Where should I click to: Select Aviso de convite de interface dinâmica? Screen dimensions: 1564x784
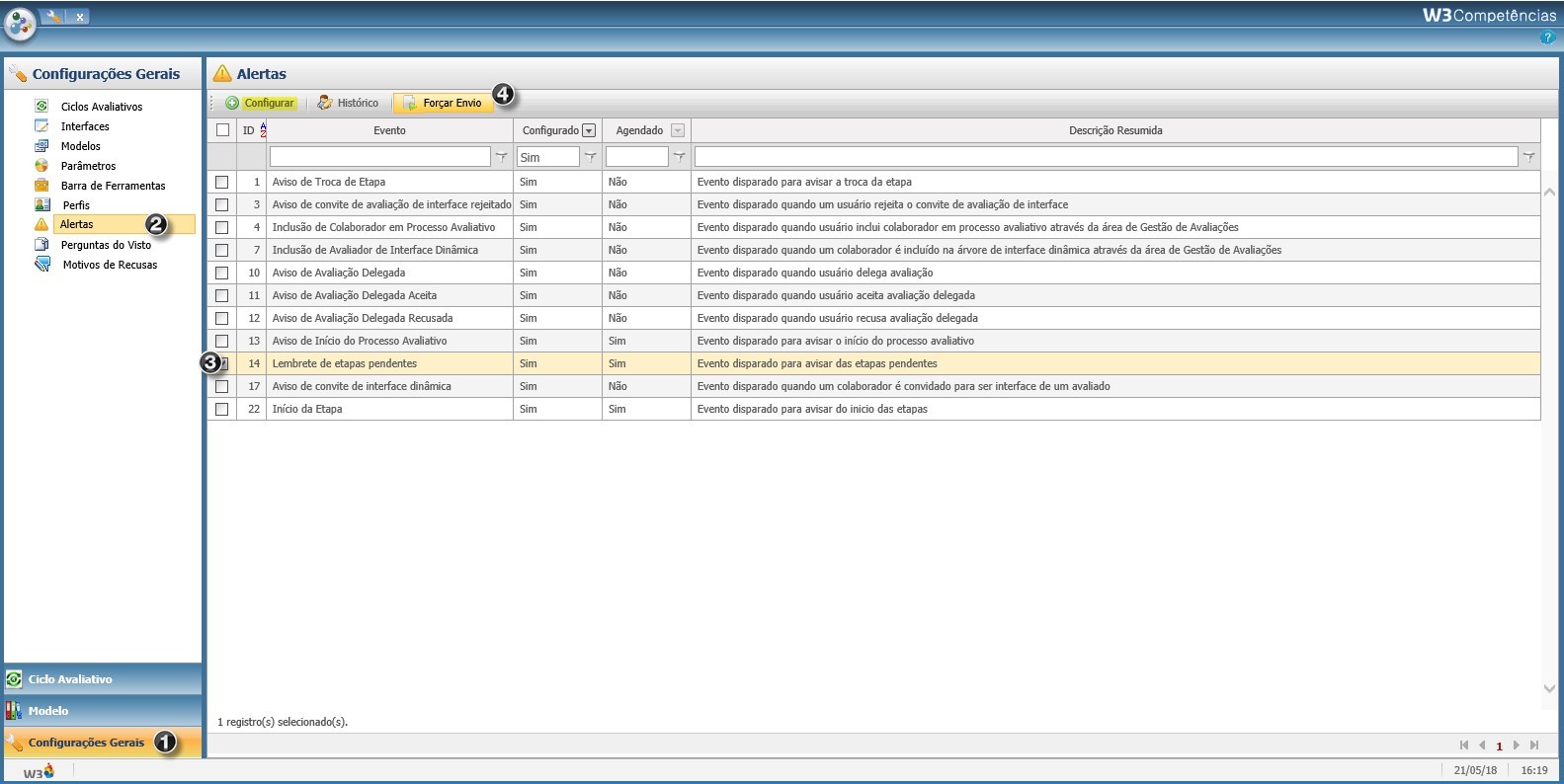(873, 386)
